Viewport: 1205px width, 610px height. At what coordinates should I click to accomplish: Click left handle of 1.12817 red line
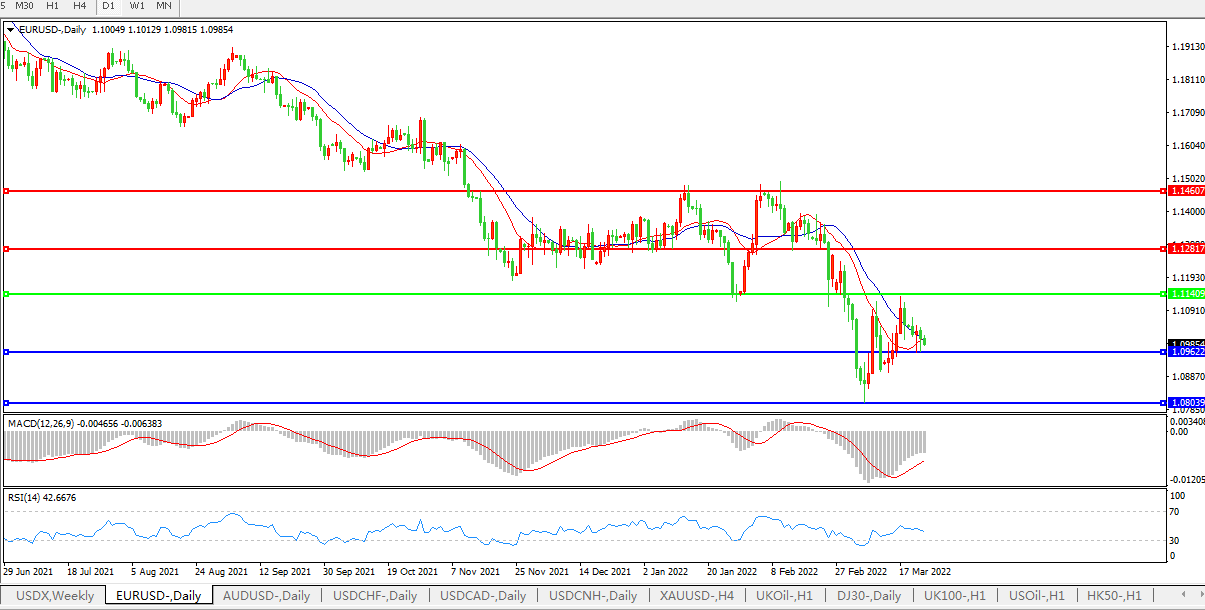coord(6,249)
